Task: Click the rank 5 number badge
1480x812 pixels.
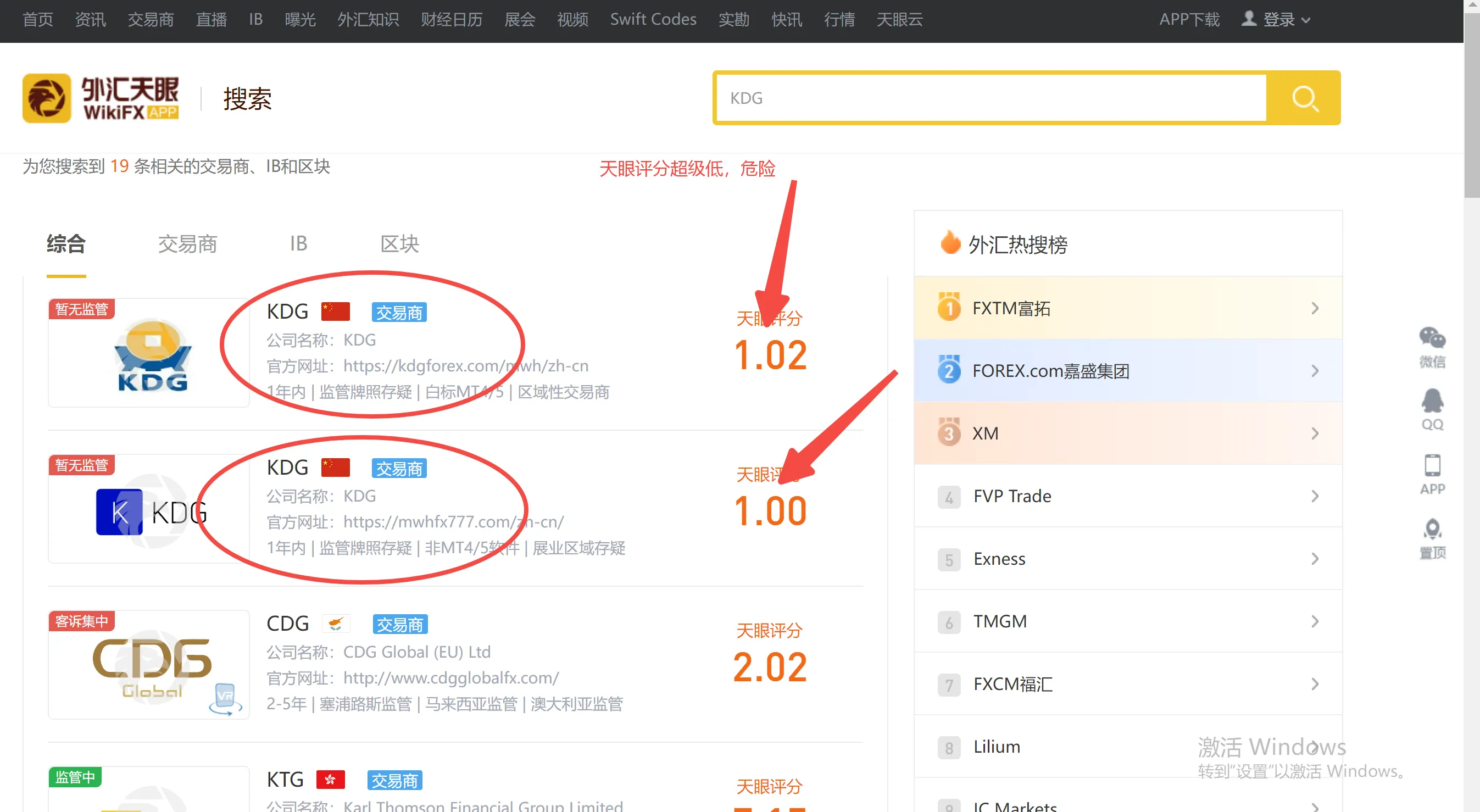Action: tap(949, 559)
